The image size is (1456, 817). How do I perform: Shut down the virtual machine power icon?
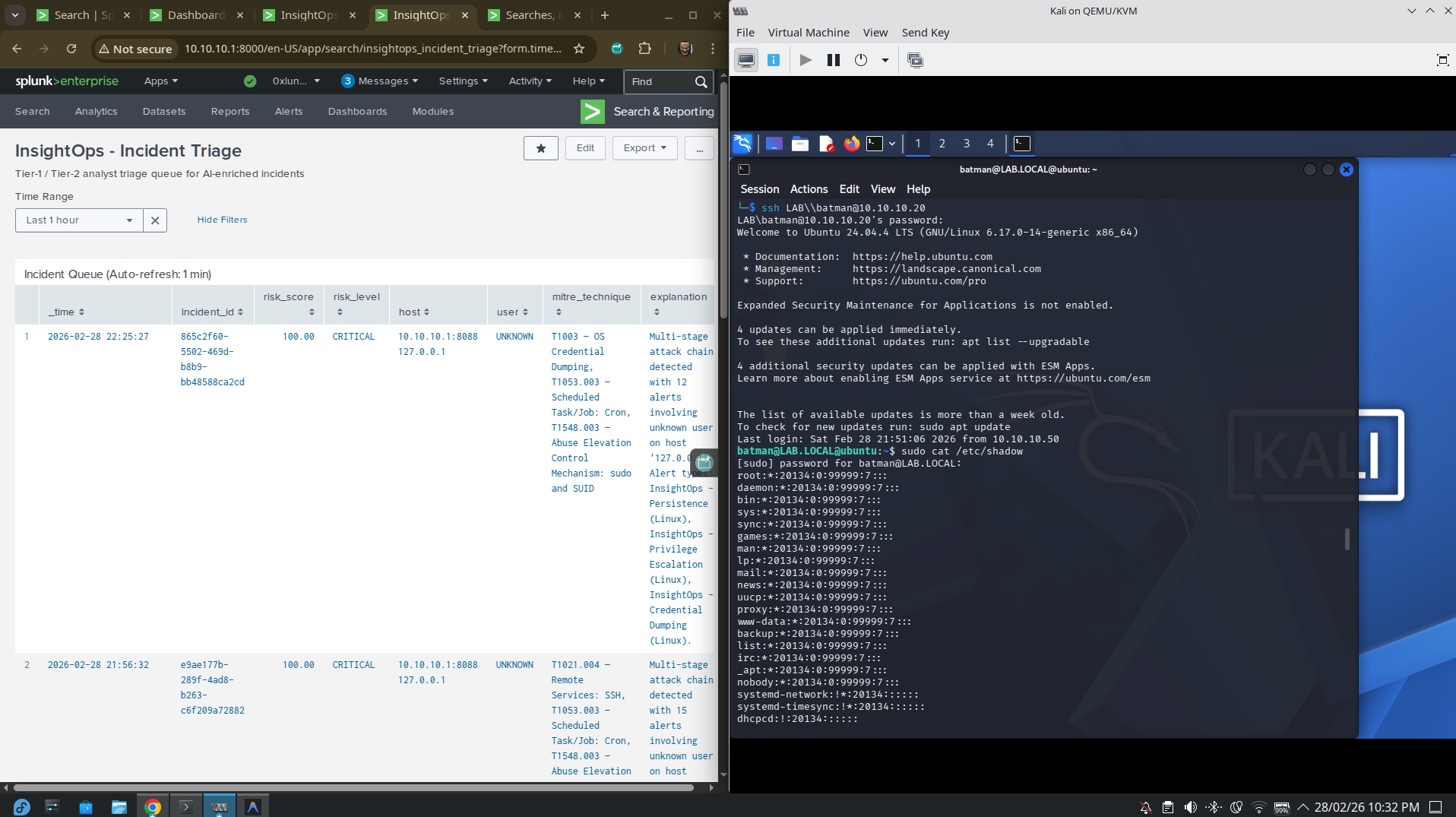click(861, 60)
